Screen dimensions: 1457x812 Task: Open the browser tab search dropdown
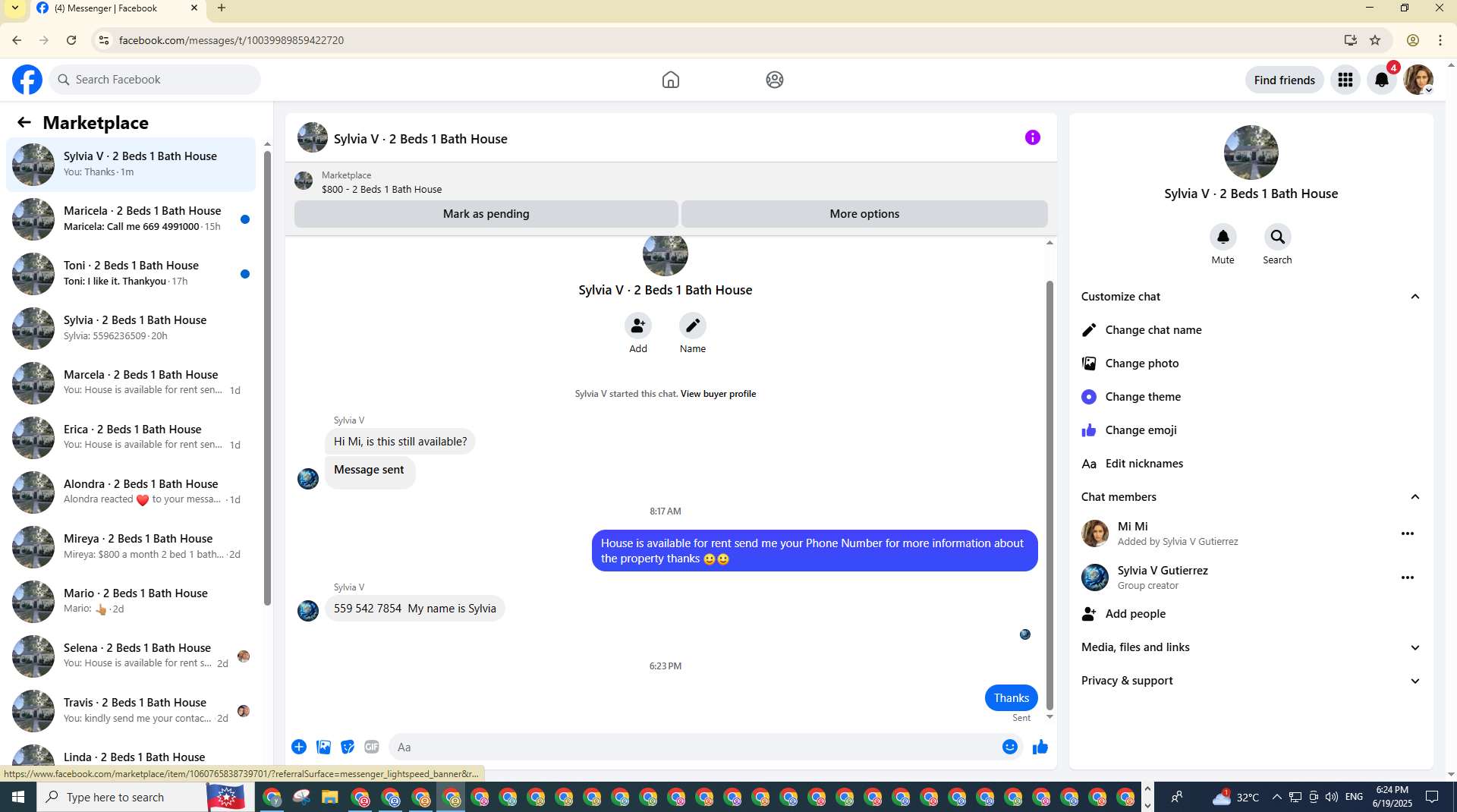(x=14, y=8)
